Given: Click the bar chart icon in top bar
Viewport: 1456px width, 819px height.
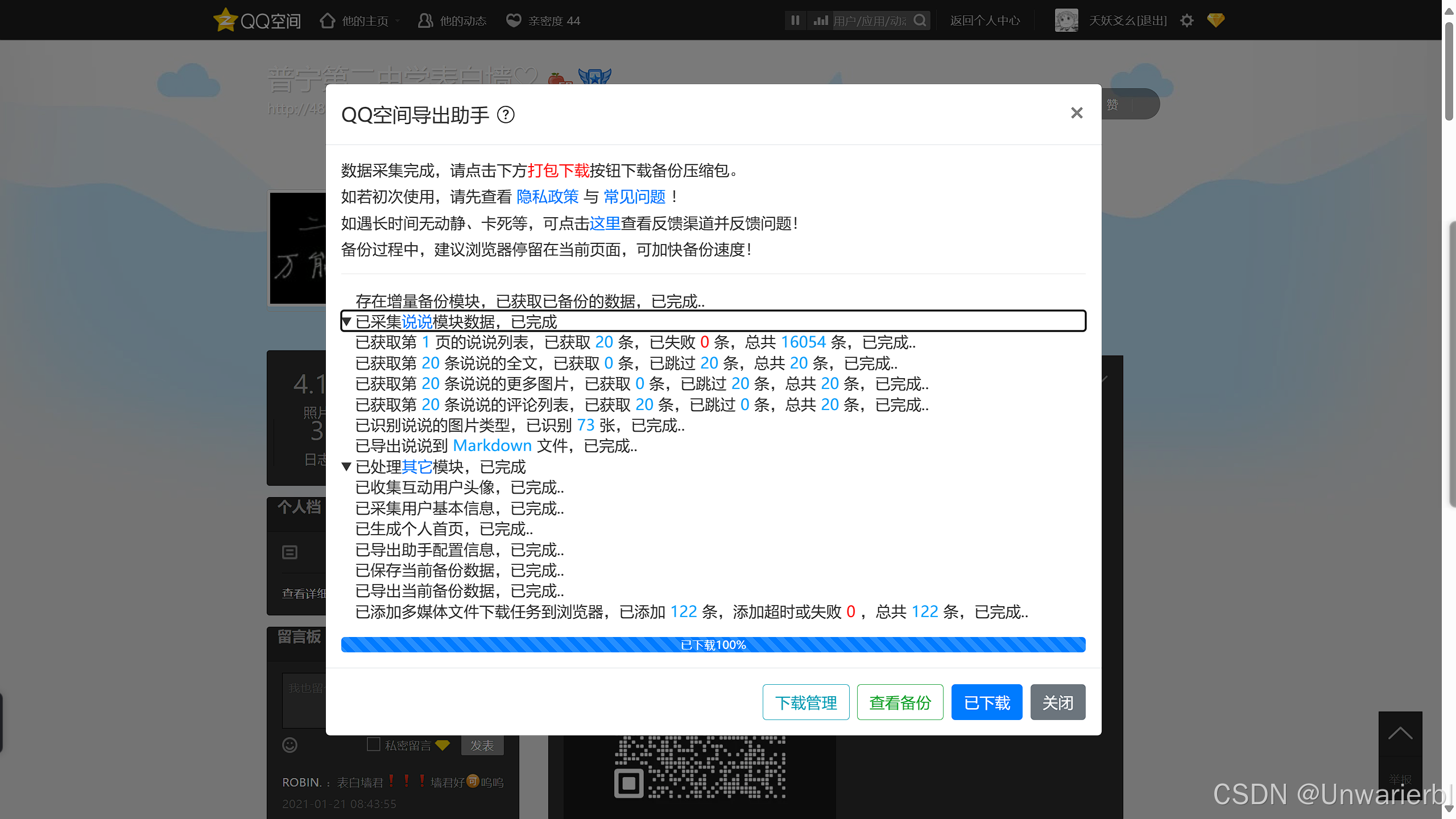Looking at the screenshot, I should 820,20.
